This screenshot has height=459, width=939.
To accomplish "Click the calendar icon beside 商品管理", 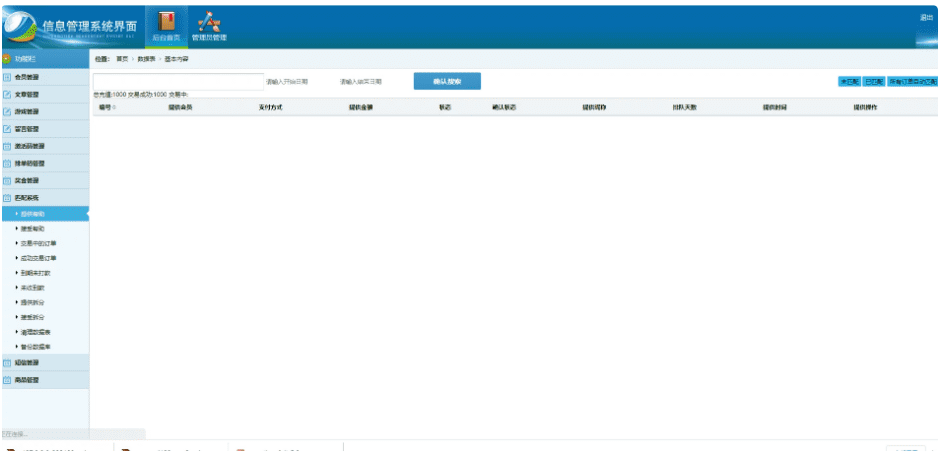I will 7,380.
